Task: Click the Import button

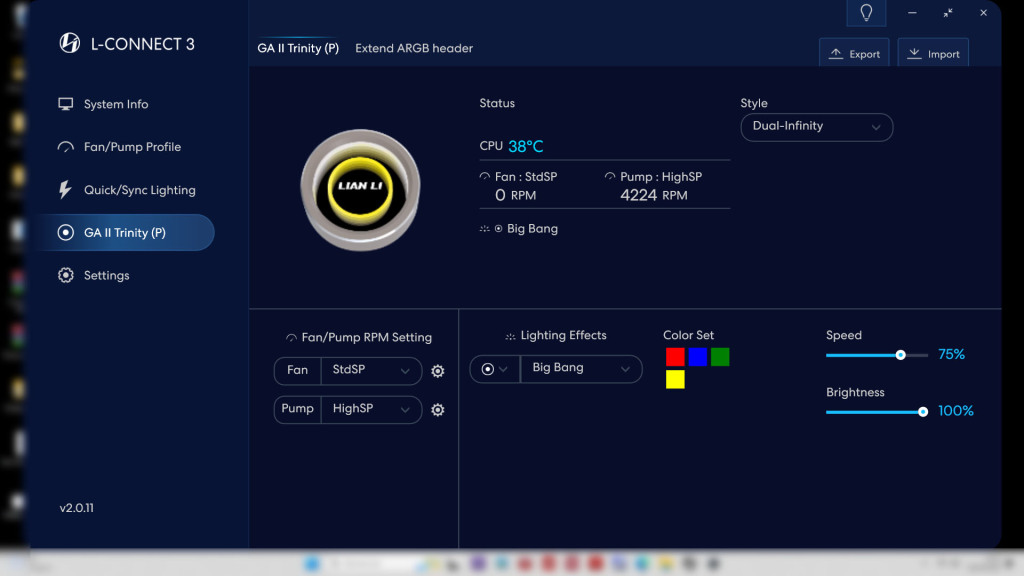Action: pyautogui.click(x=933, y=54)
